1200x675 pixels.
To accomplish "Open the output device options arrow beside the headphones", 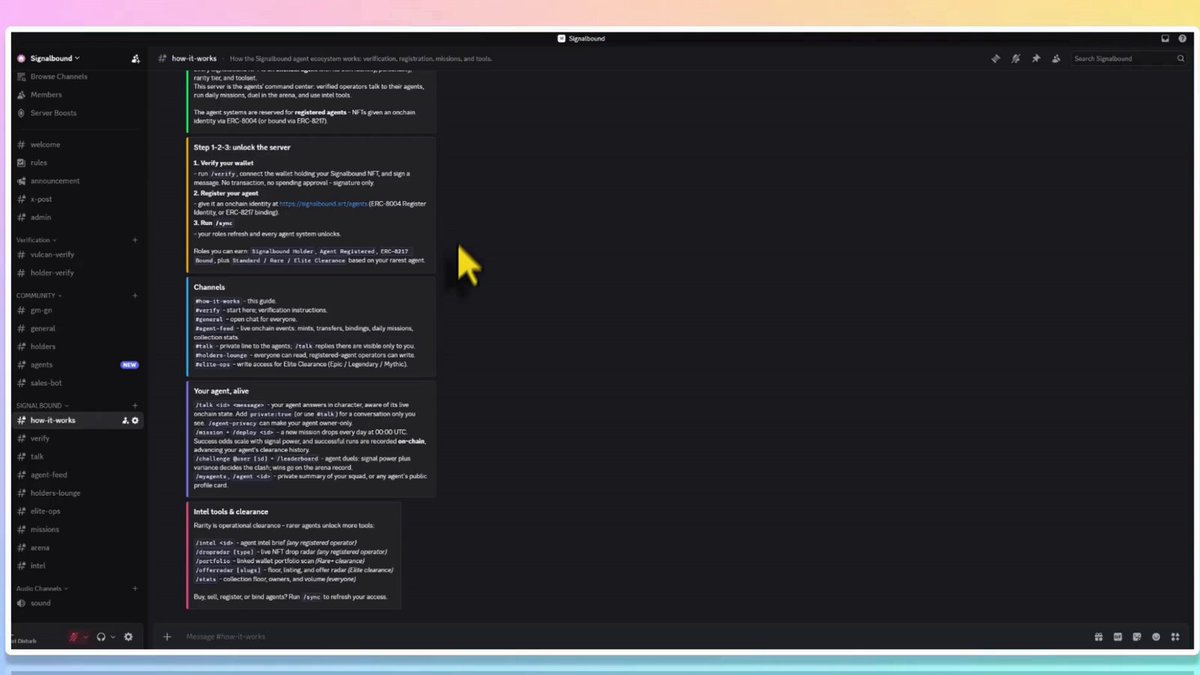I will pos(112,637).
